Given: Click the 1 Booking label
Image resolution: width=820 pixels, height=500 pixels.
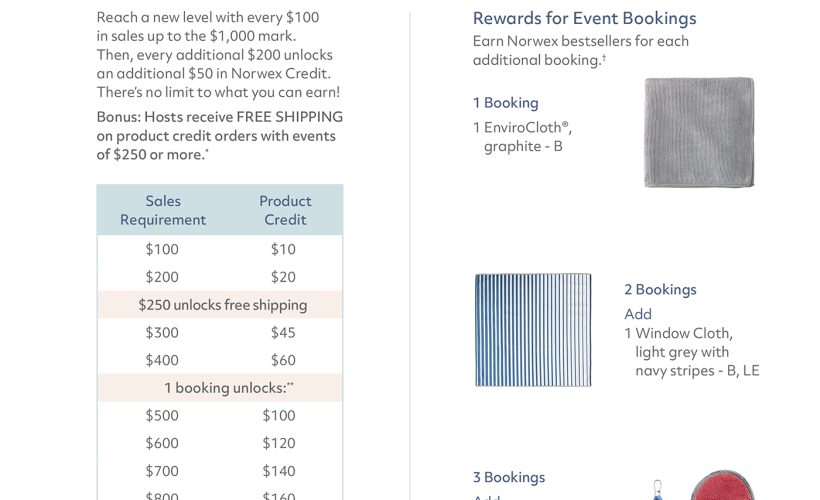Looking at the screenshot, I should [505, 103].
